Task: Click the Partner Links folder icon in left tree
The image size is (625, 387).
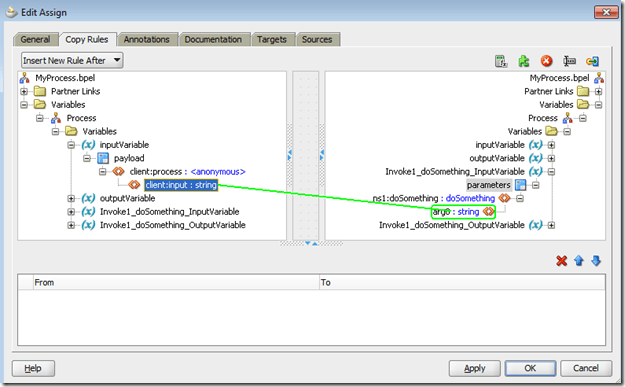Action: point(40,92)
